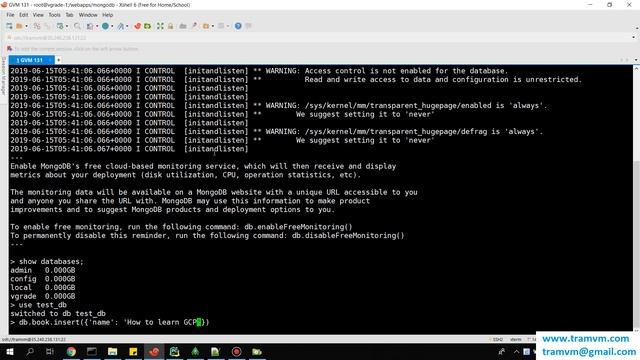Click the 'show databases;' command text
640x360 pixels.
(x=51, y=262)
